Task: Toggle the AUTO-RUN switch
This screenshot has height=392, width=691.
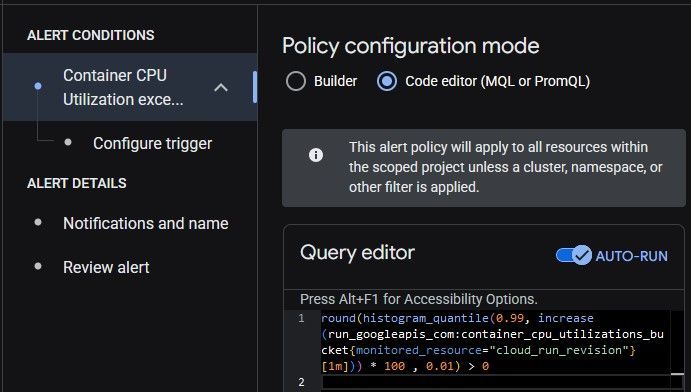Action: pos(574,255)
